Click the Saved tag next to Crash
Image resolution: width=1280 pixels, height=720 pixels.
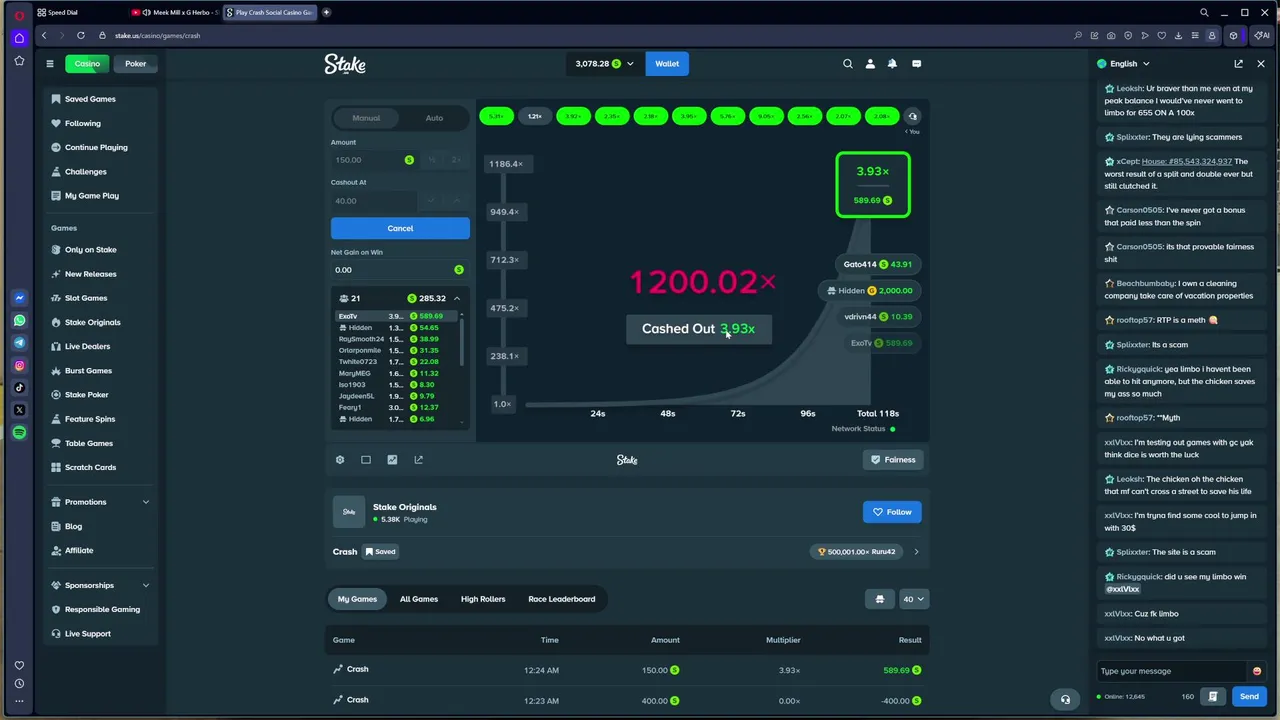click(x=380, y=552)
